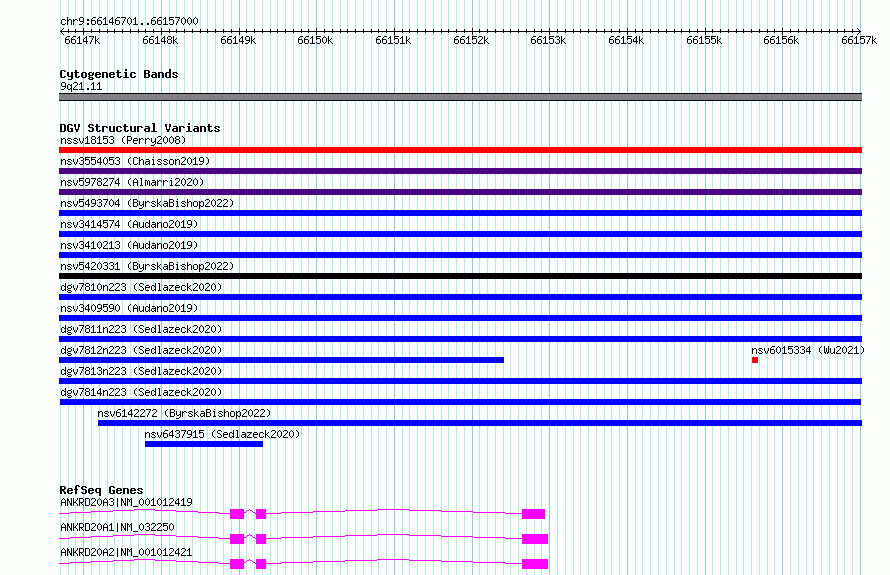Click the red nssv18153 variant bar
Viewport: 890px width, 575px height.
pos(460,150)
